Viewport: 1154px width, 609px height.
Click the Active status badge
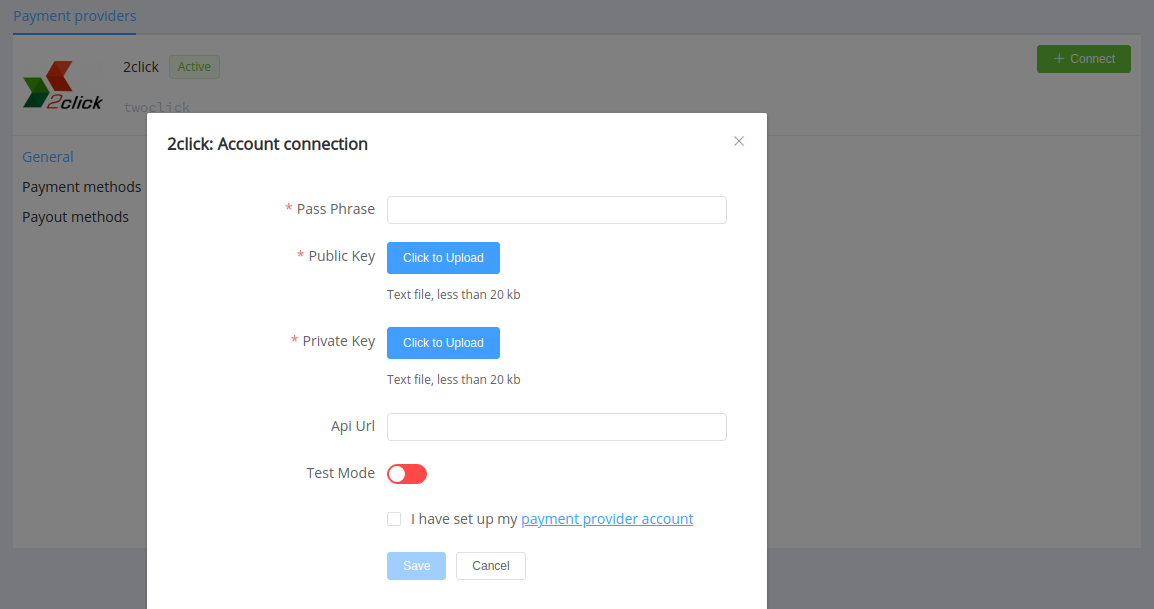194,67
